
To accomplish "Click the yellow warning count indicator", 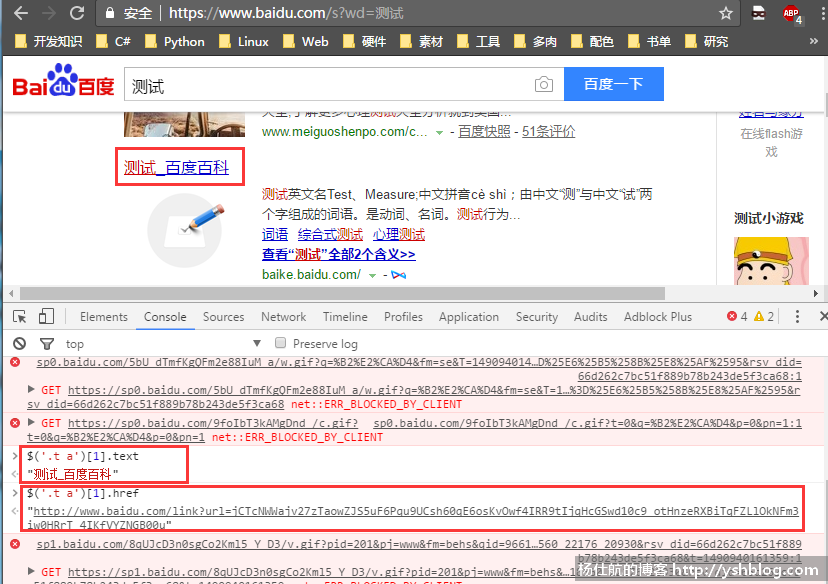I will [x=764, y=316].
